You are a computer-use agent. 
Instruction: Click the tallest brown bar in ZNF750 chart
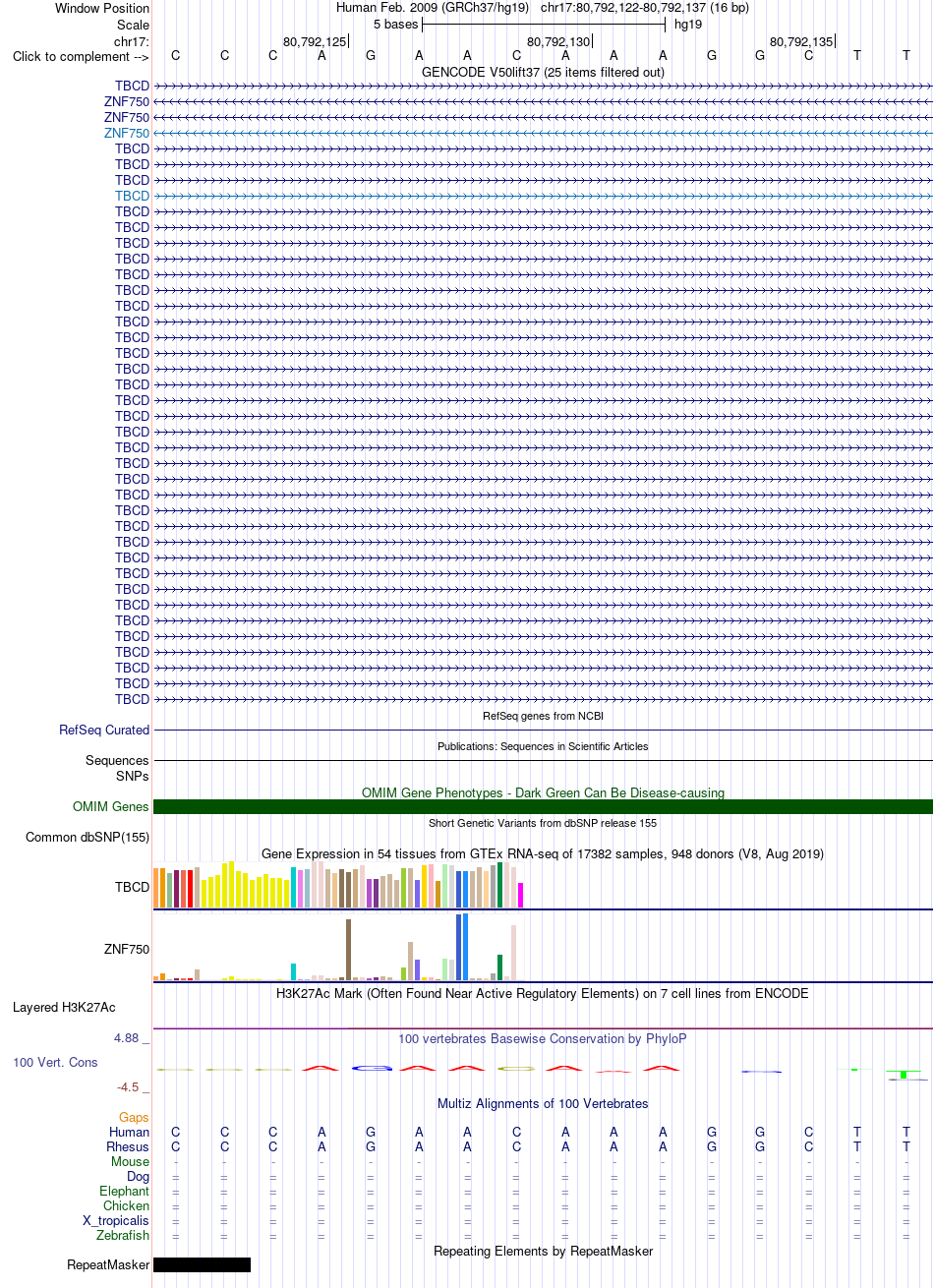pyautogui.click(x=349, y=950)
